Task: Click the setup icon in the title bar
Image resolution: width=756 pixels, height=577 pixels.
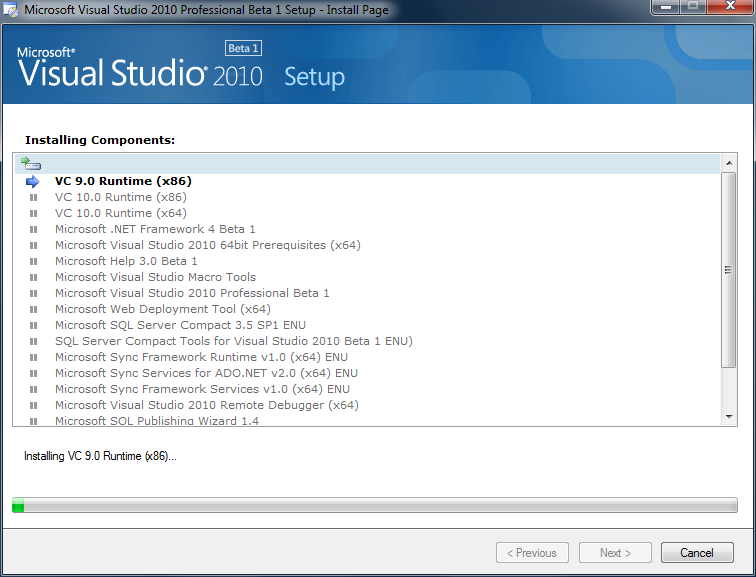Action: click(x=13, y=10)
